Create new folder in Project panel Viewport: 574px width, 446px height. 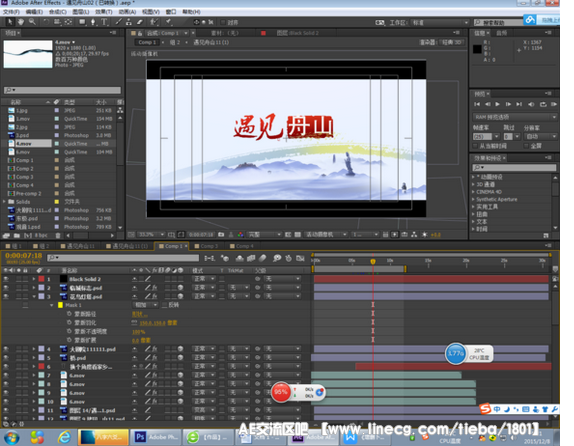coord(17,235)
